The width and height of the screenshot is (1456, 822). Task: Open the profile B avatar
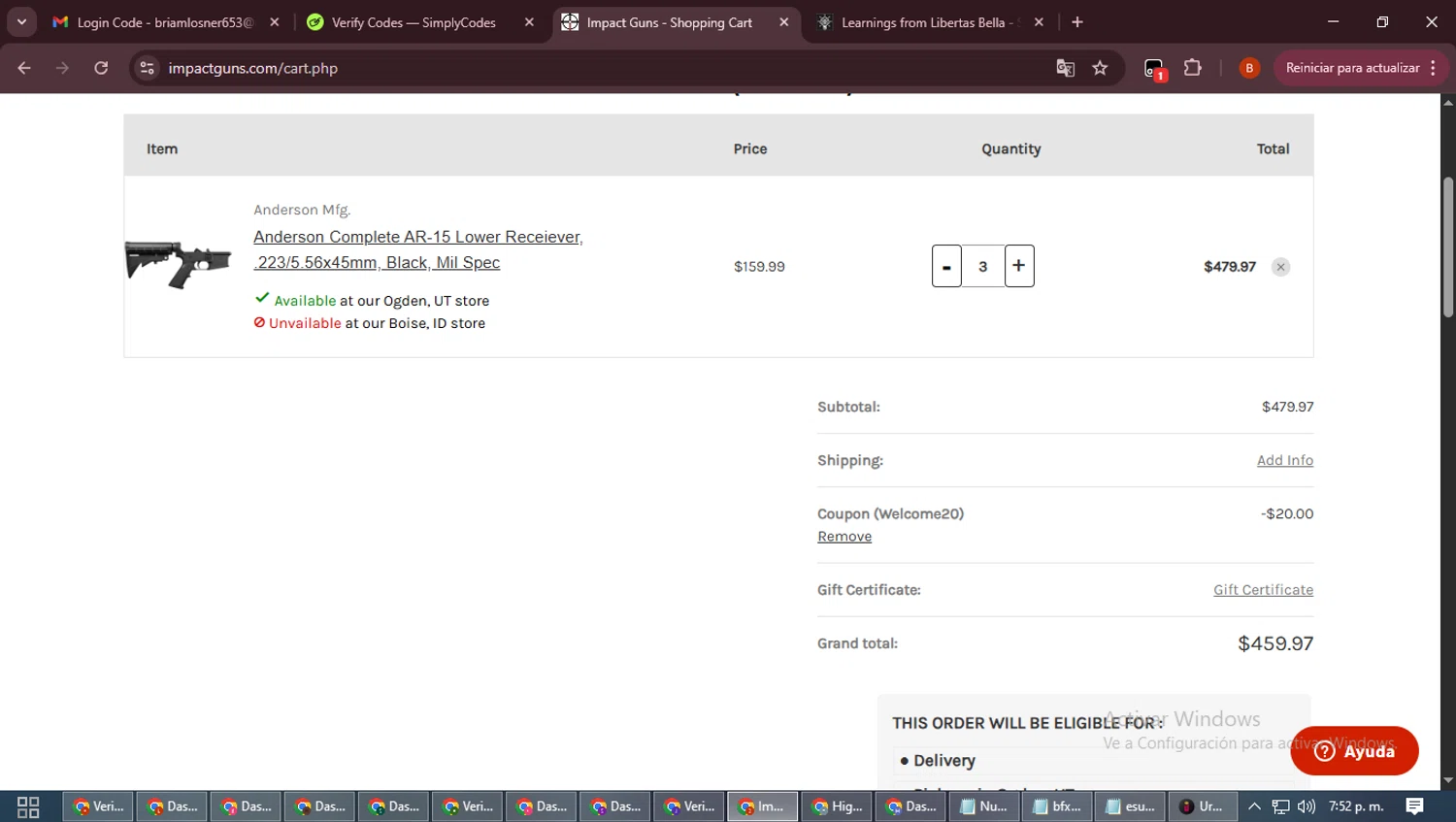tap(1249, 68)
